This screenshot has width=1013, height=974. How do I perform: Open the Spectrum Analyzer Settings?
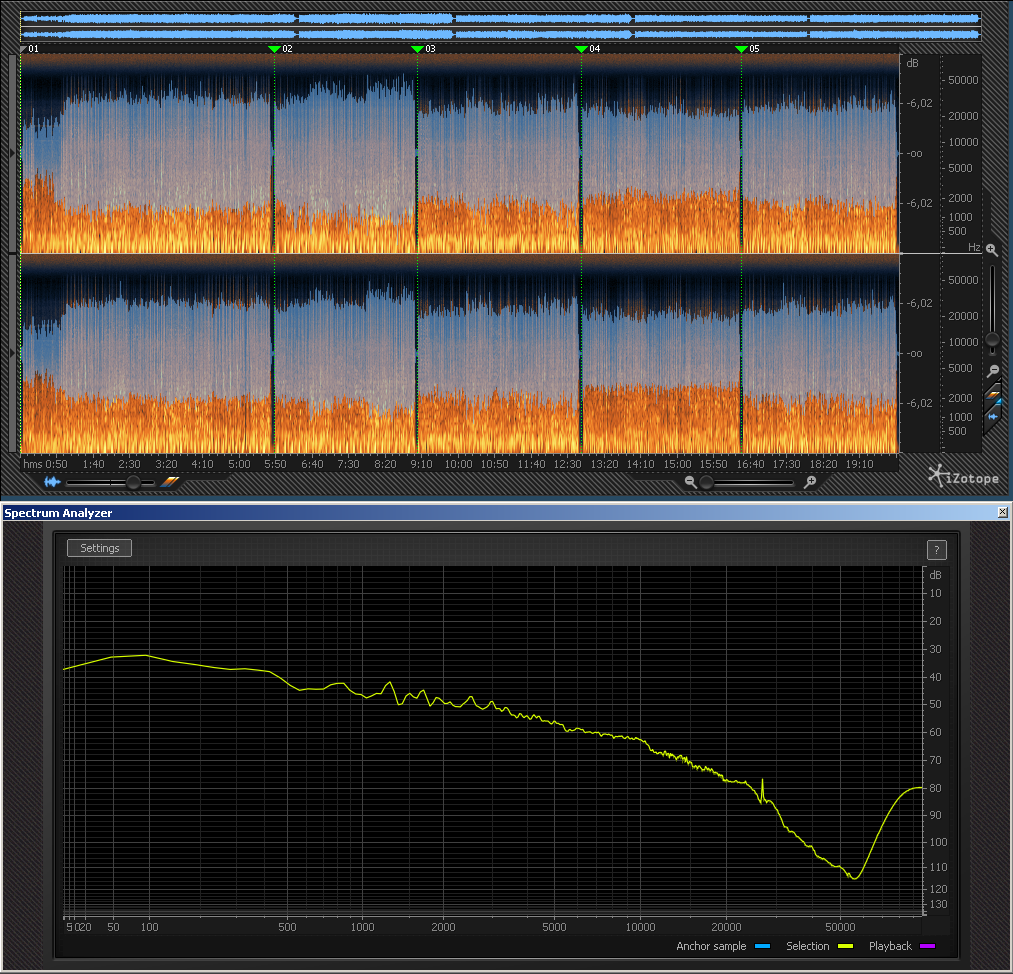coord(99,548)
